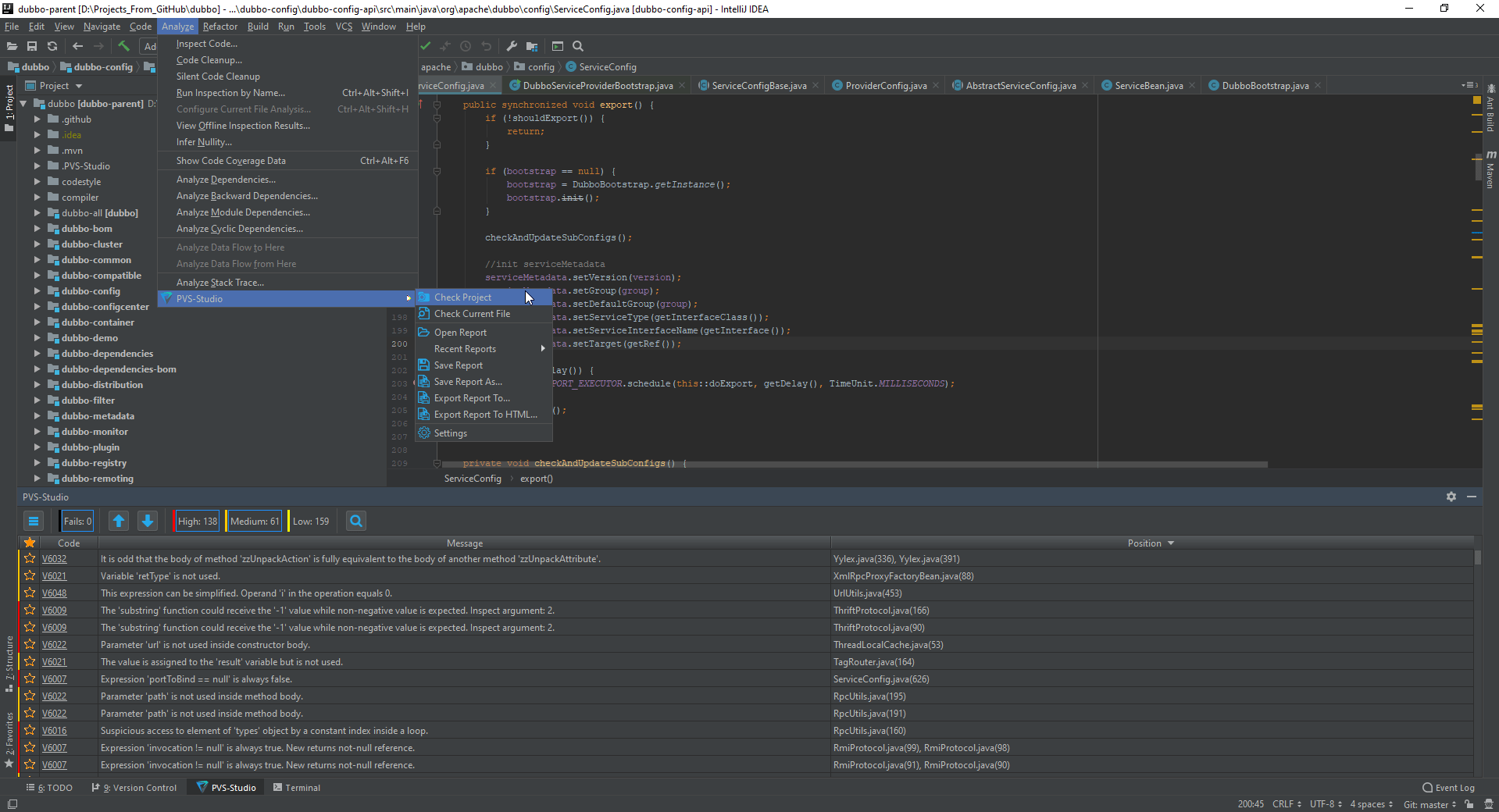Click Export Report To HTML... entry
This screenshot has width=1499, height=812.
484,415
